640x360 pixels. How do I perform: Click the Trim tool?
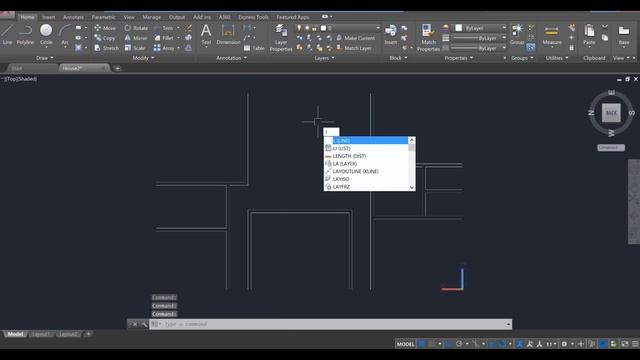(164, 28)
